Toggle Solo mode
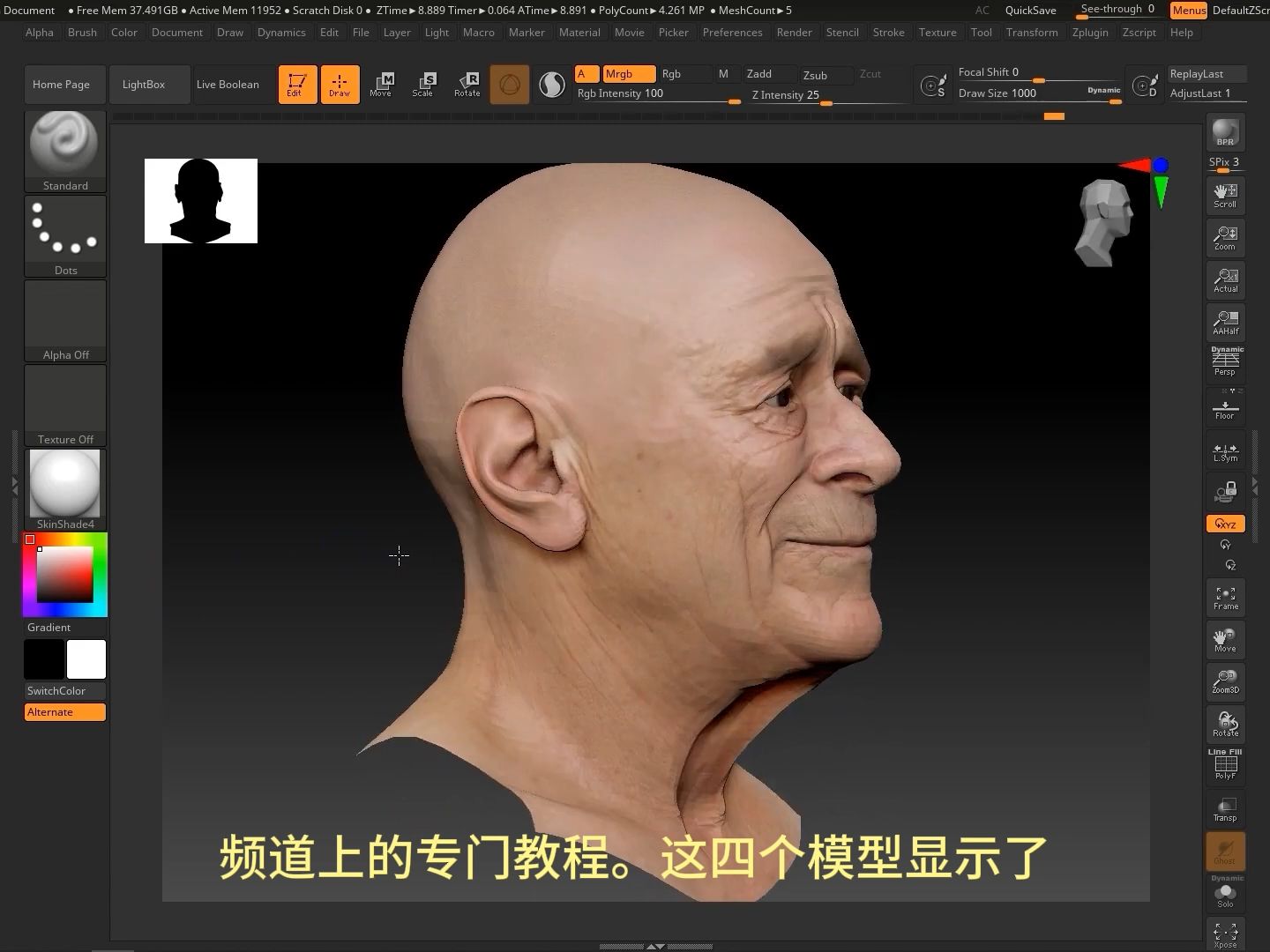This screenshot has height=952, width=1270. (1225, 892)
